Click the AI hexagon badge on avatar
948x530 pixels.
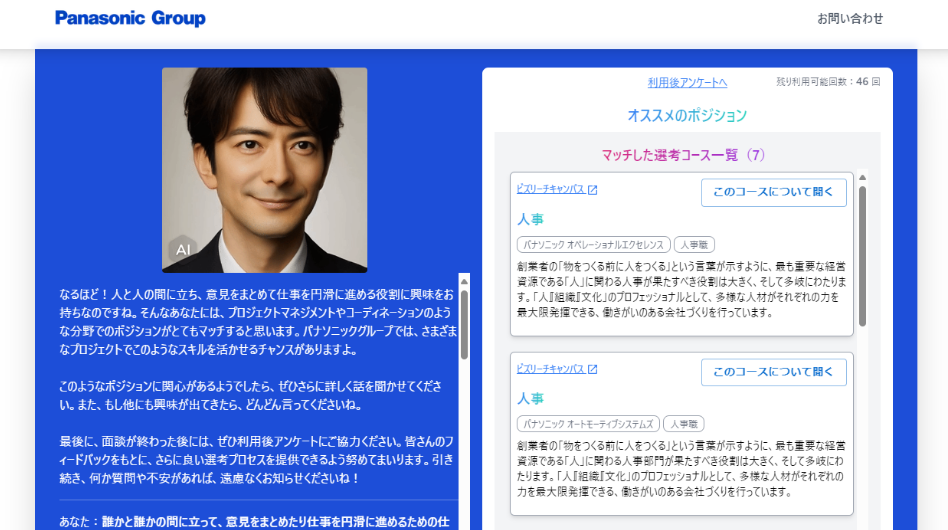[183, 249]
